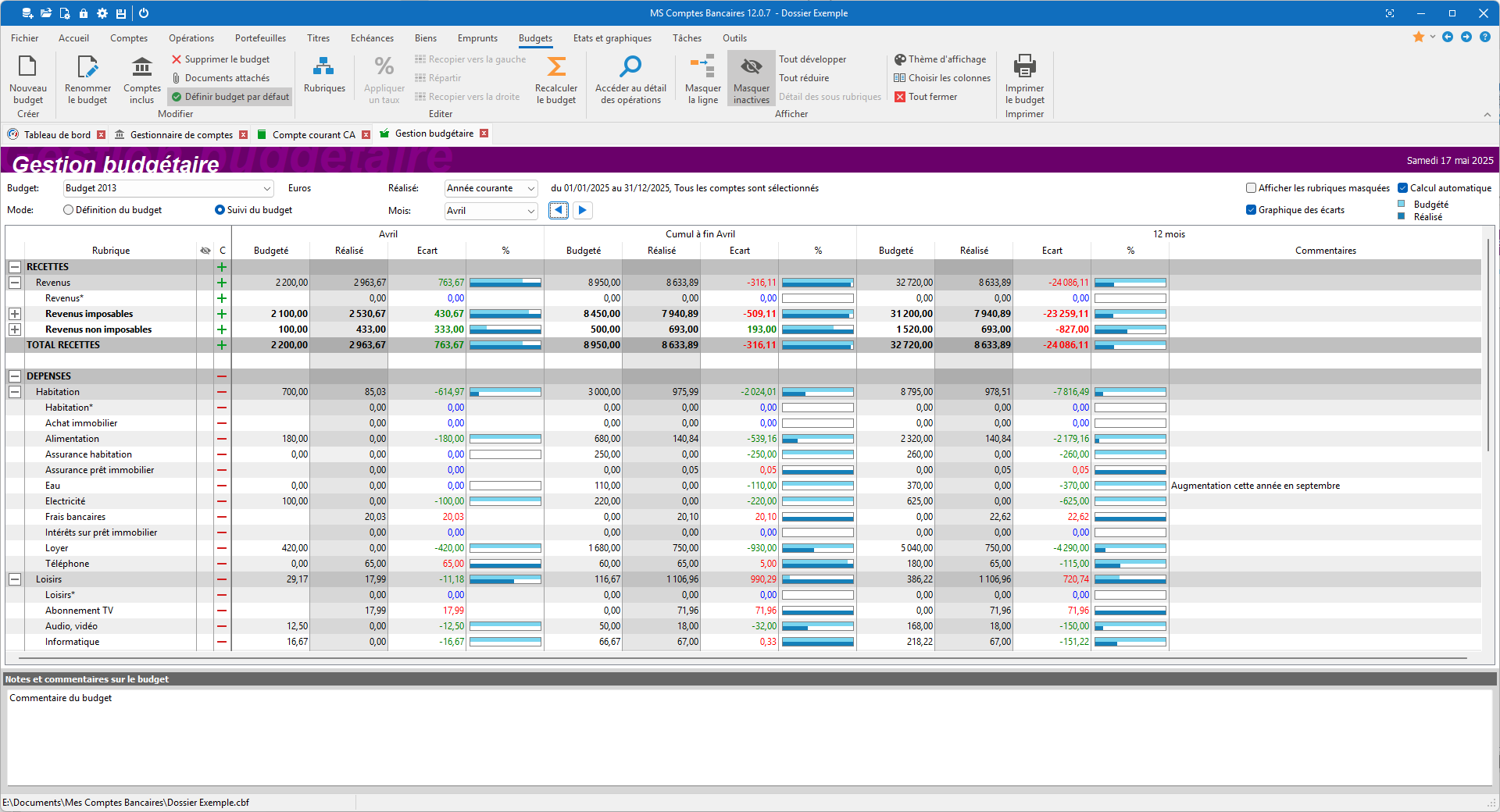This screenshot has width=1500, height=812.
Task: Click the Eau row comment cell
Action: coord(1325,486)
